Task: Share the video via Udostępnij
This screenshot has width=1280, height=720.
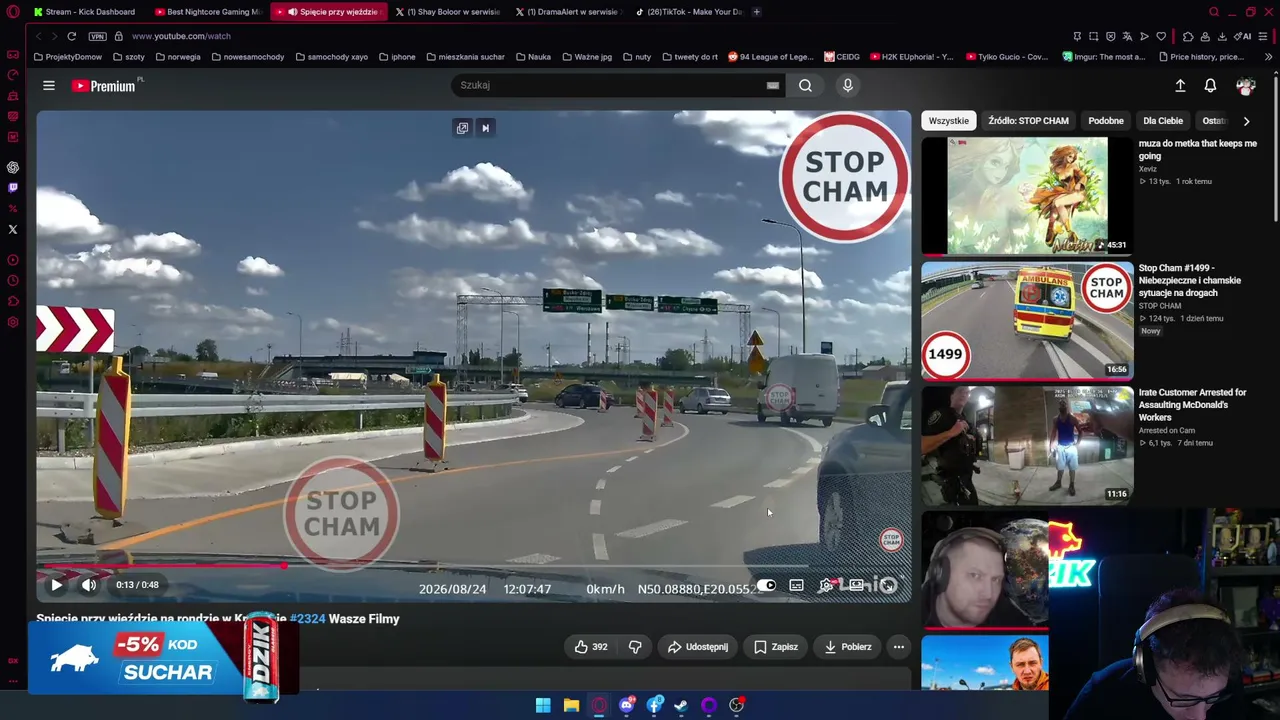Action: coord(698,647)
